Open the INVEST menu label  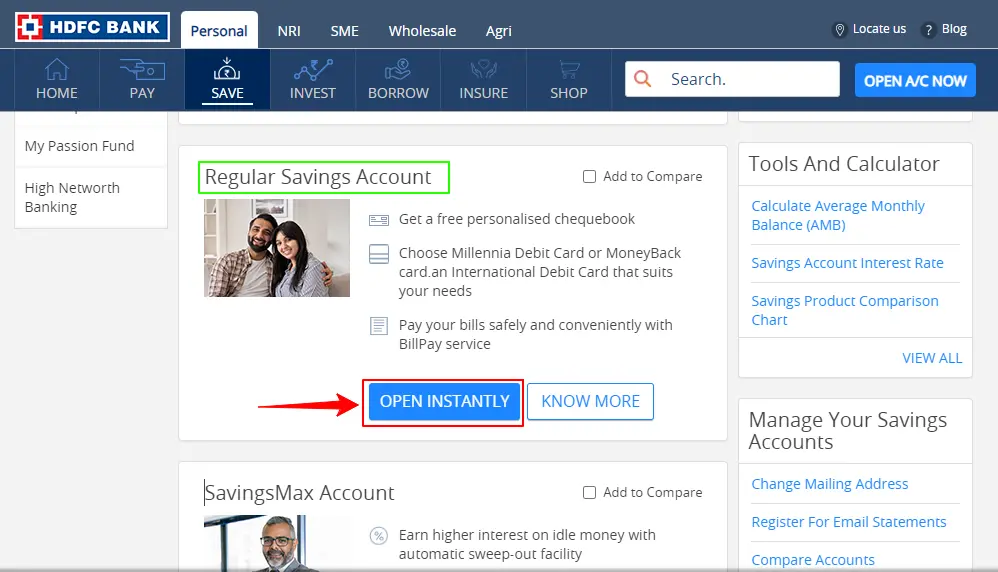click(x=313, y=93)
